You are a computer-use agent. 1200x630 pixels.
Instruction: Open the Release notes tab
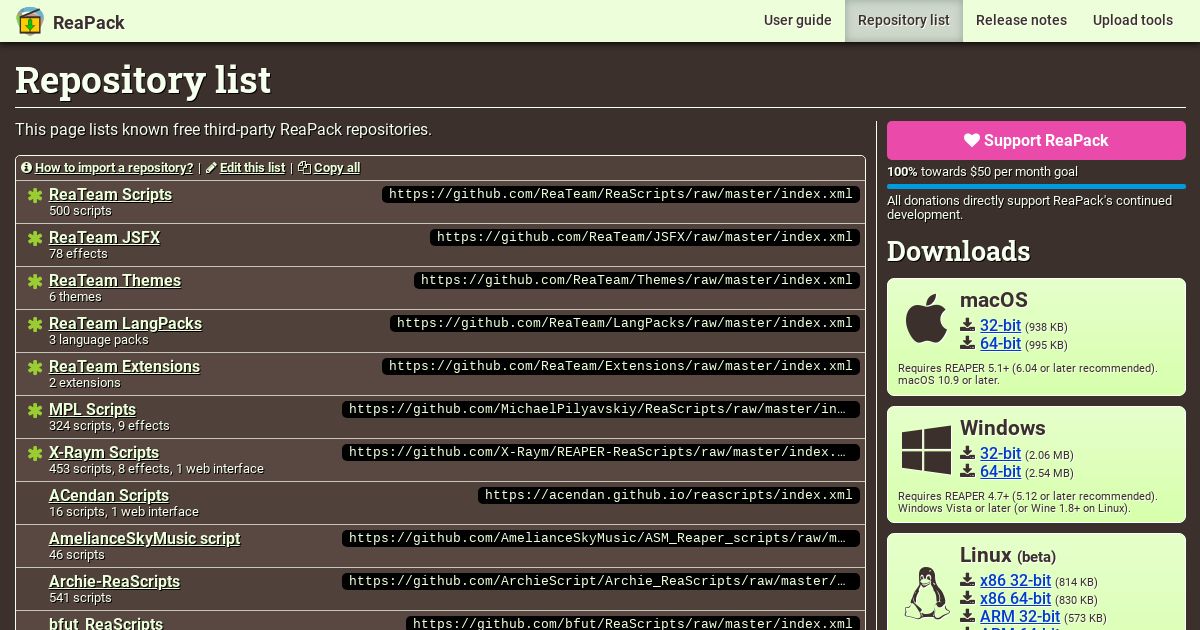click(1021, 20)
